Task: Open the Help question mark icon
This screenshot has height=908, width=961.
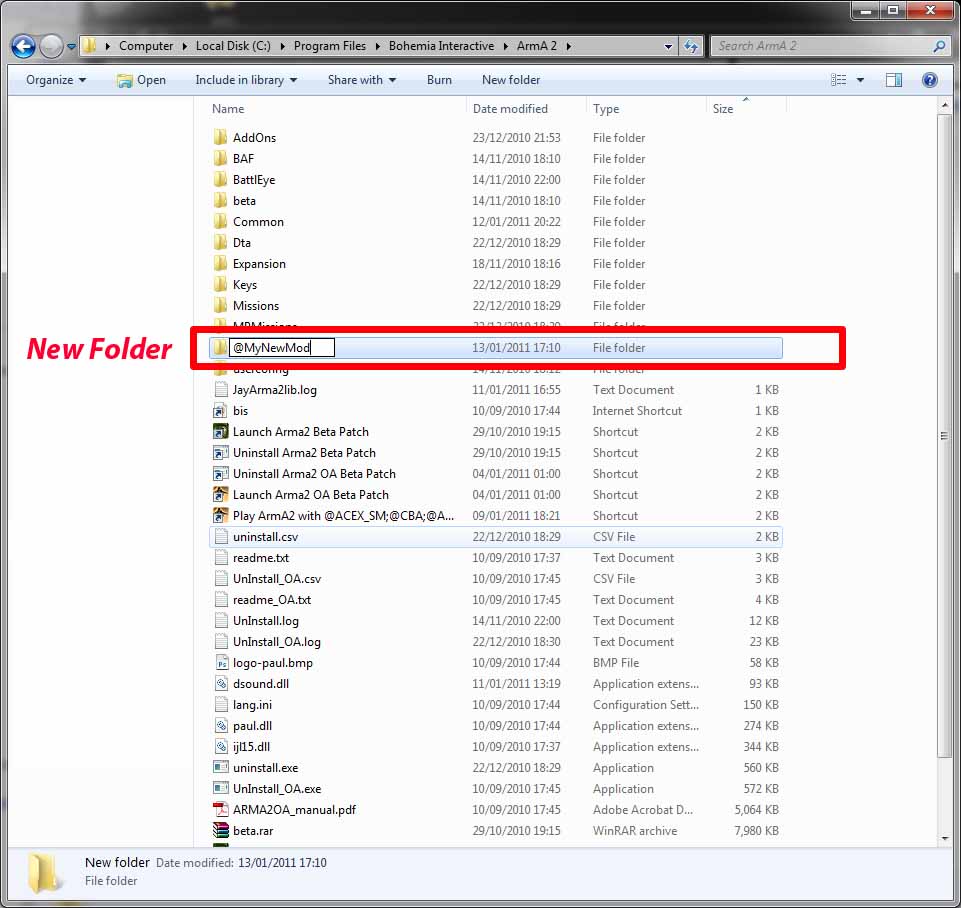Action: (929, 80)
